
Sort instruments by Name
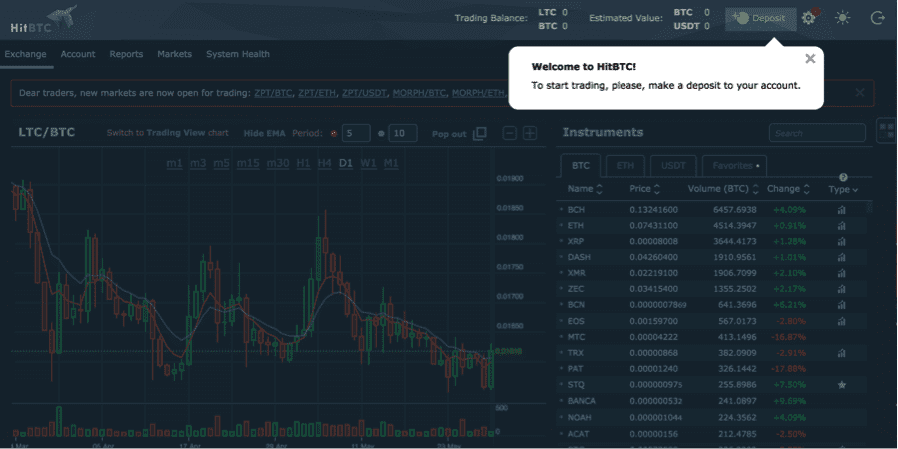(585, 189)
